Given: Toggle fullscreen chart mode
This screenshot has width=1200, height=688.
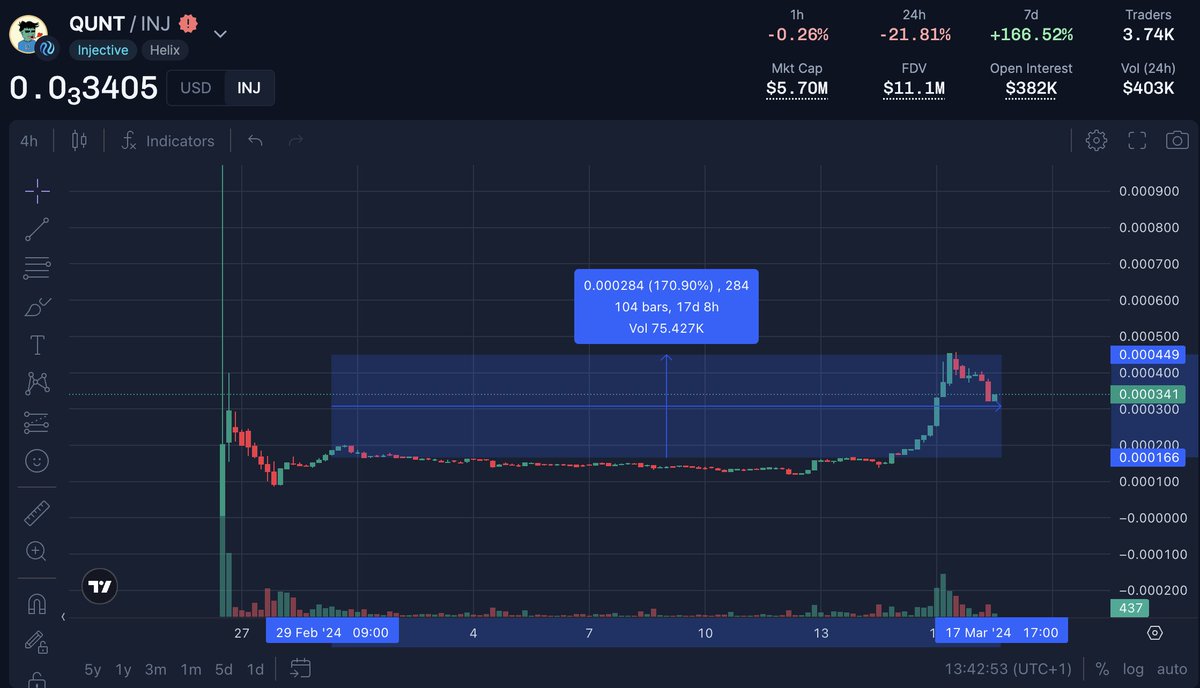Looking at the screenshot, I should (x=1137, y=140).
